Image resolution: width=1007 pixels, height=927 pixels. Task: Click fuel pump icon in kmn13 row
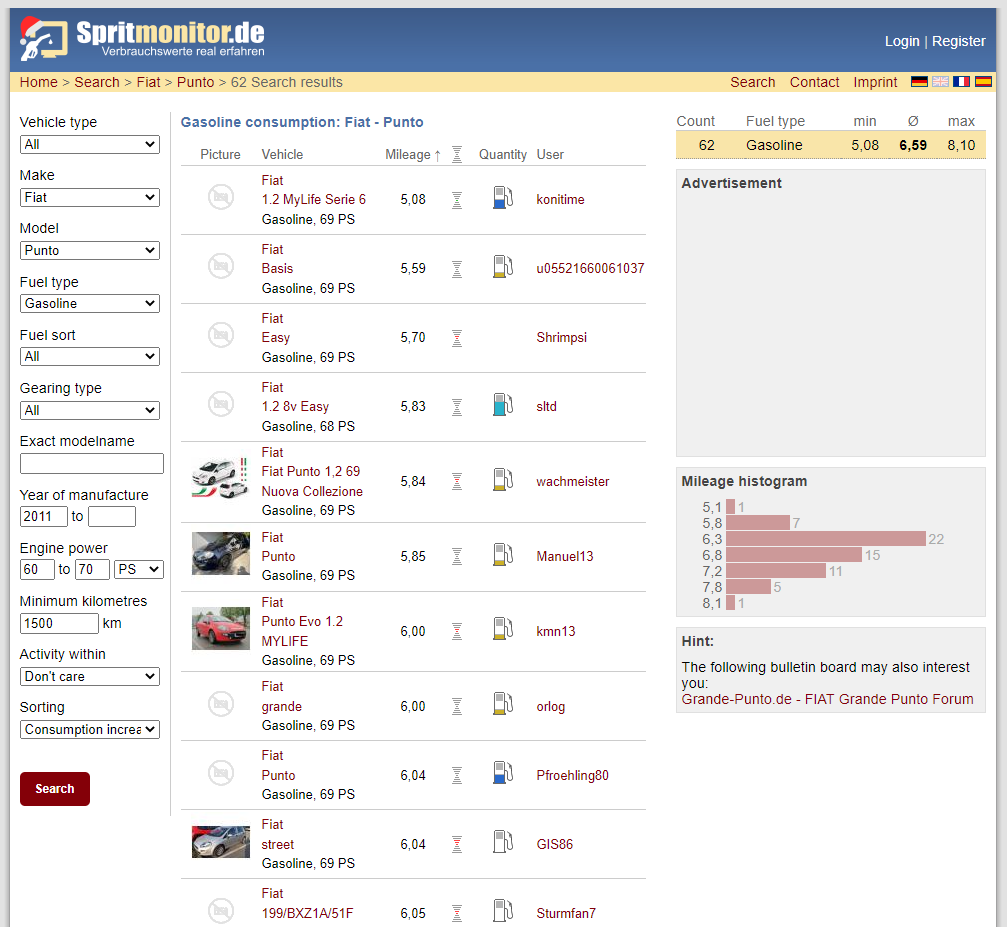tap(503, 630)
